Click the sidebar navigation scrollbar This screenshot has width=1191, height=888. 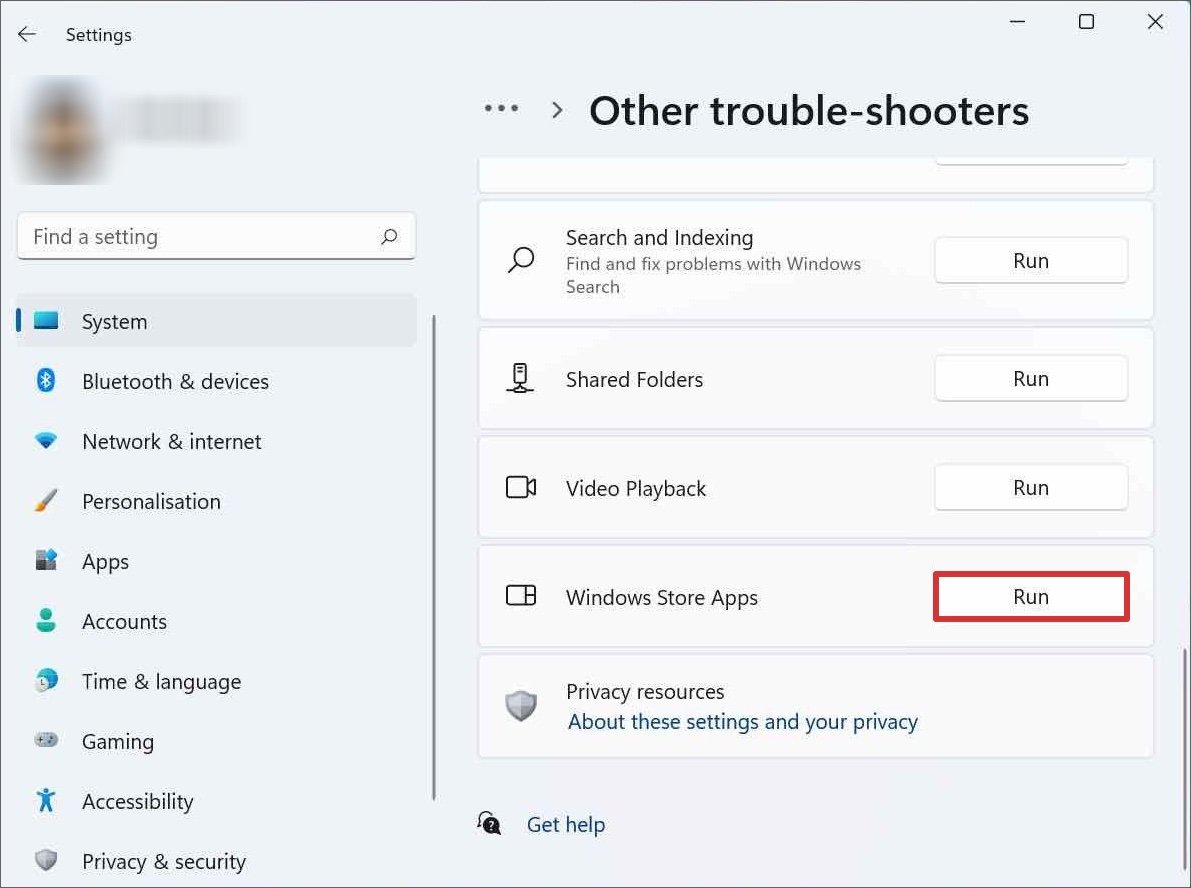[434, 557]
